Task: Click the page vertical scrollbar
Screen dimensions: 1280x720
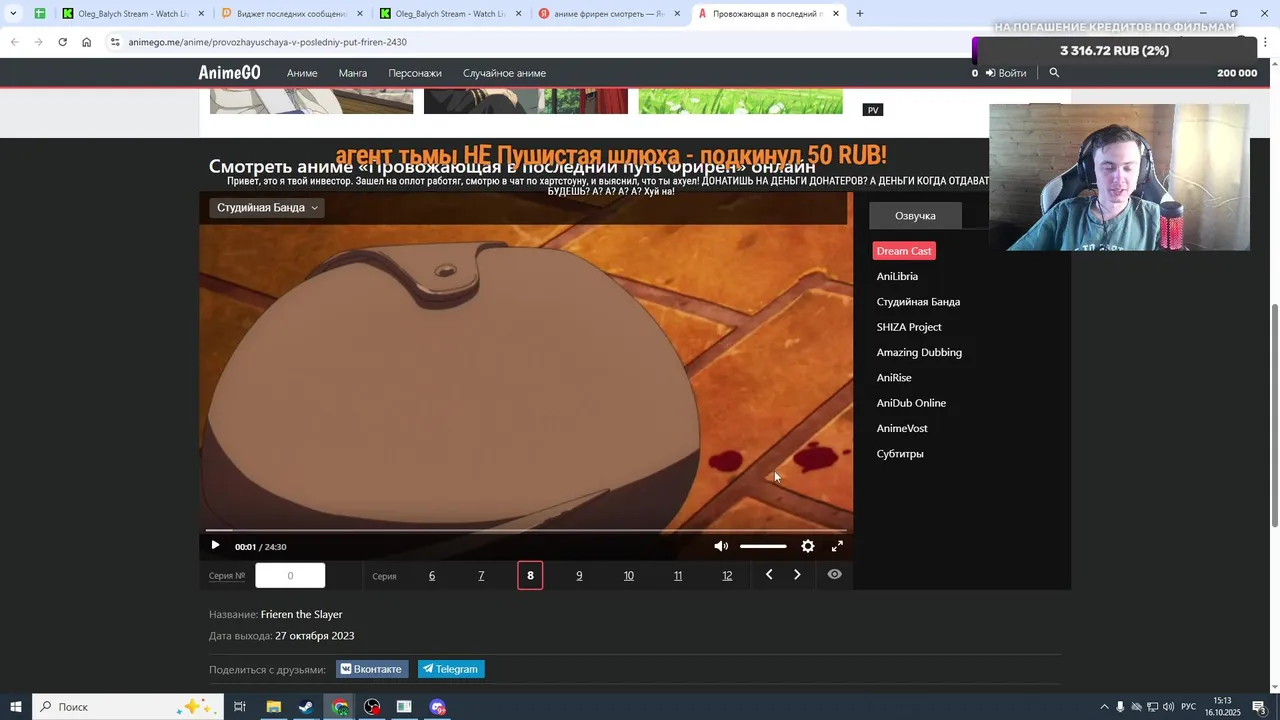Action: pyautogui.click(x=1274, y=415)
